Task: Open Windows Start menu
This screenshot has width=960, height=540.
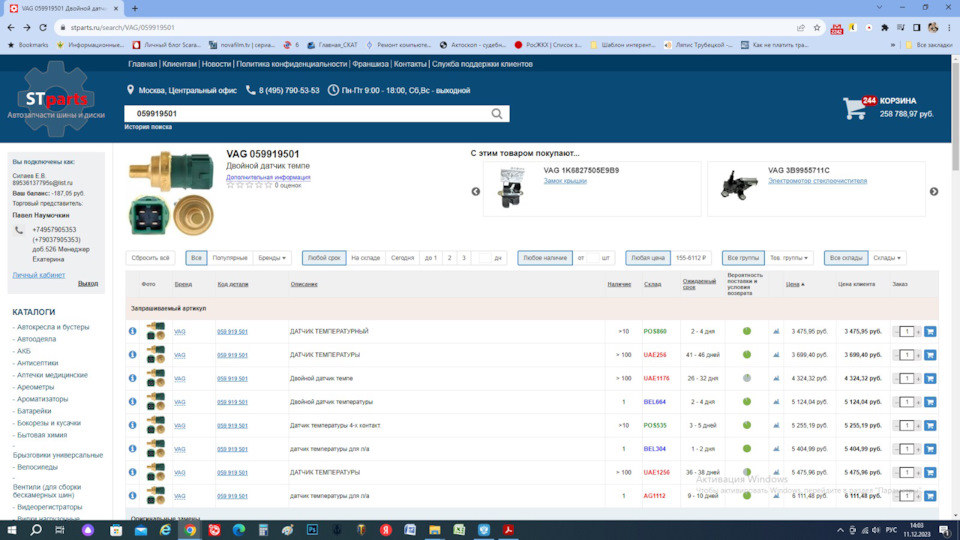Action: (x=12, y=530)
